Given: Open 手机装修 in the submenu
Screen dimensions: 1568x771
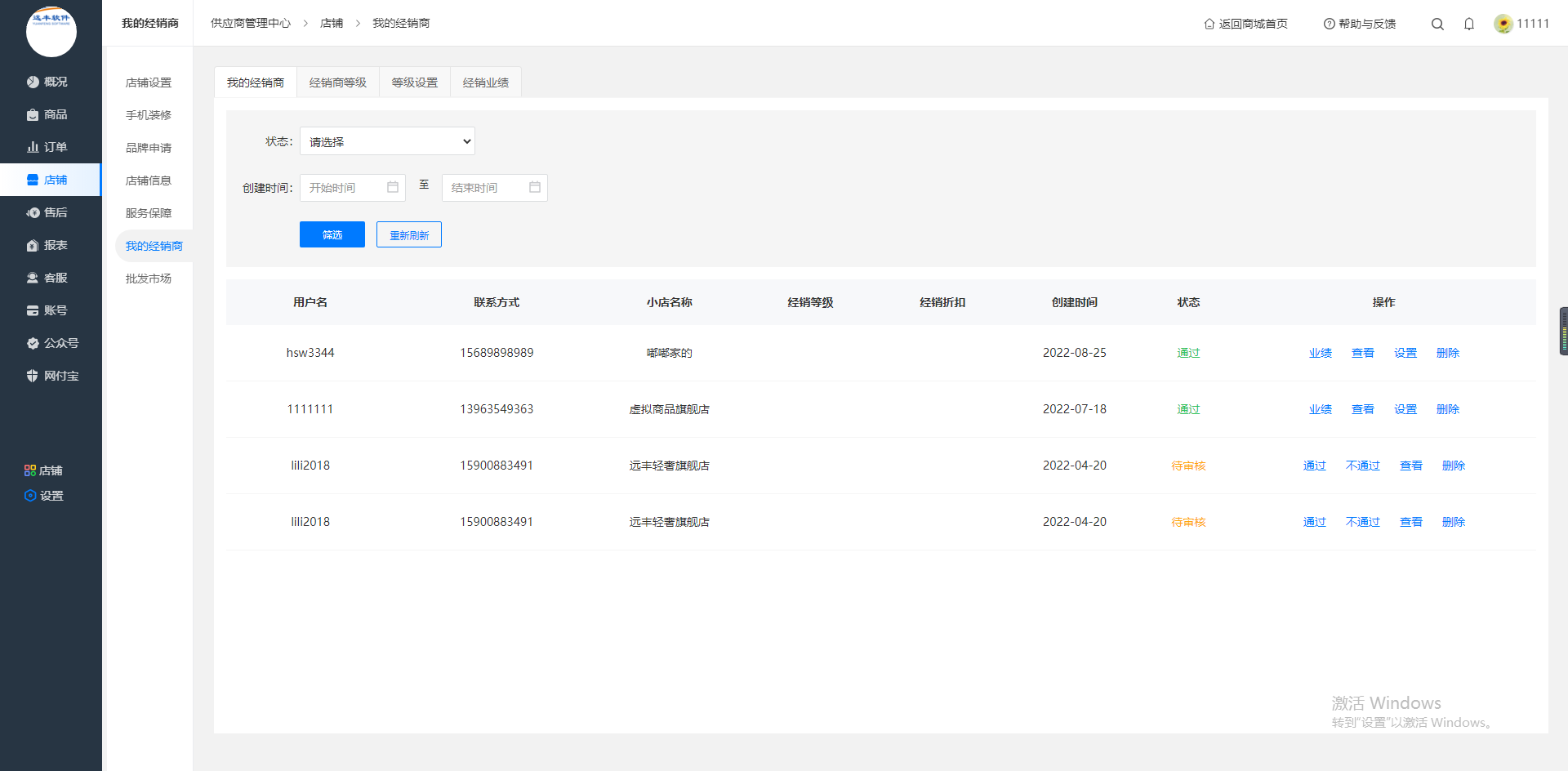Looking at the screenshot, I should pos(149,115).
